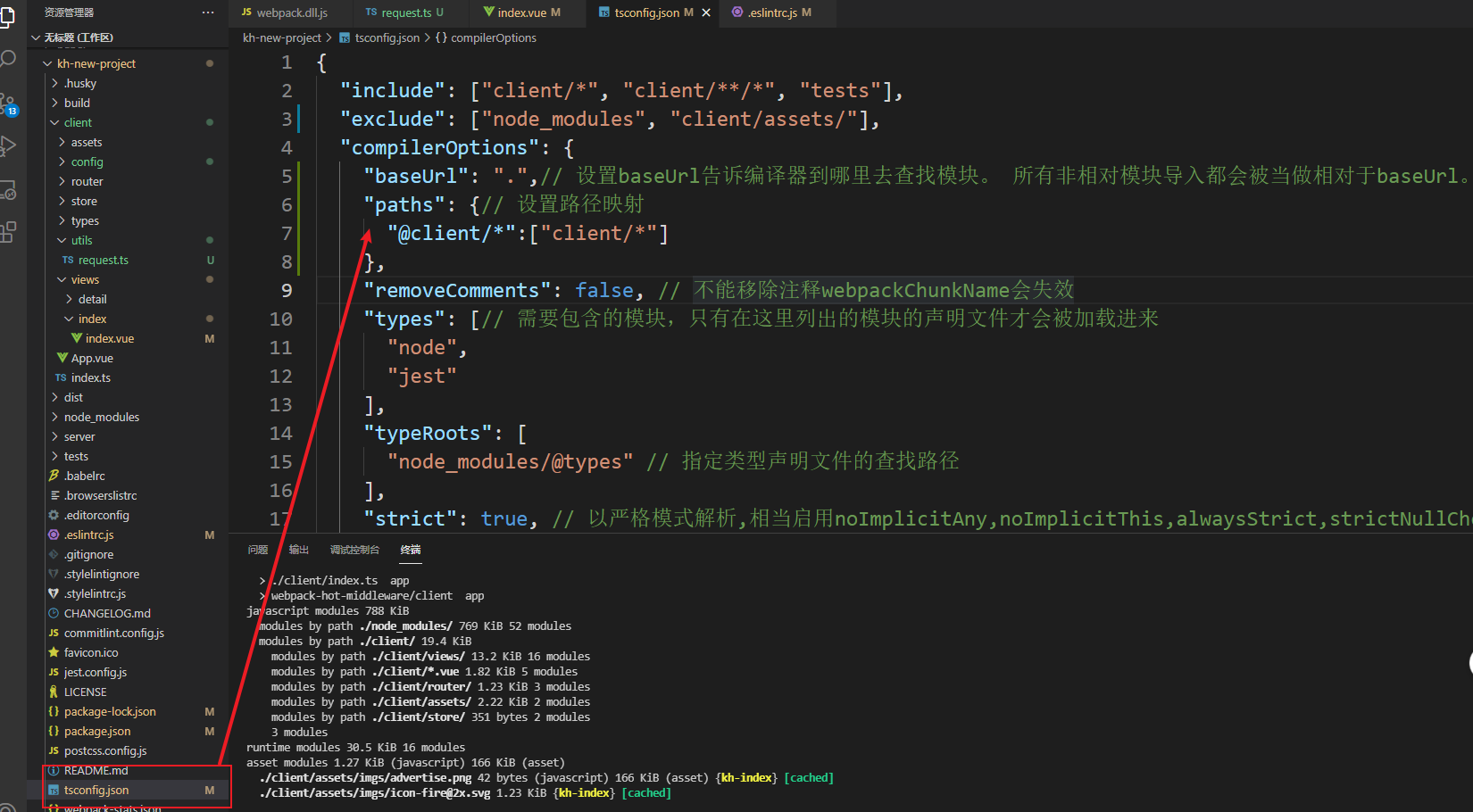Open the Explorer view in activity bar
1473x812 pixels.
[7, 17]
